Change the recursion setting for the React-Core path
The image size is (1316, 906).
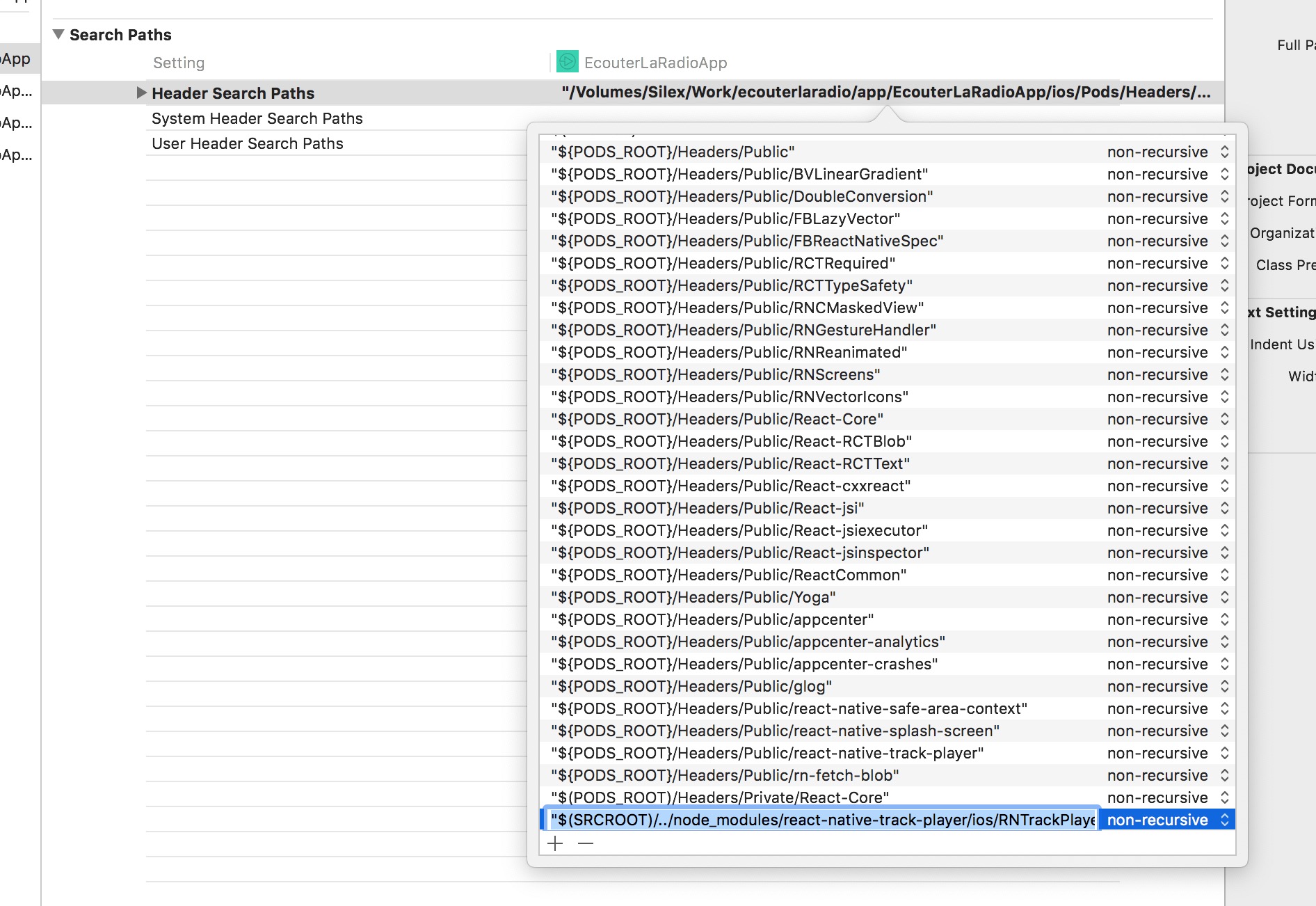(x=1224, y=419)
